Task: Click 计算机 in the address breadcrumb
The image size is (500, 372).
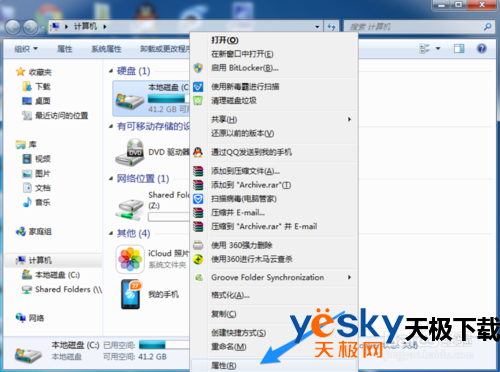Action: click(x=85, y=26)
